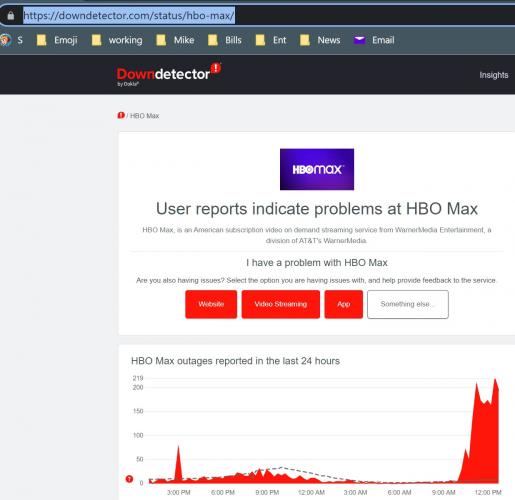Click the 6:00 AM axis label
This screenshot has width=515, height=500.
coord(399,492)
